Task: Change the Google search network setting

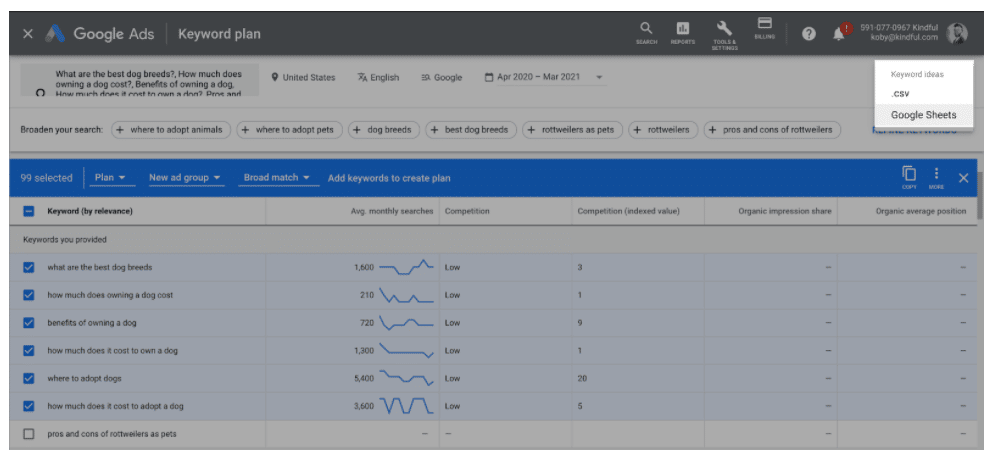Action: pyautogui.click(x=442, y=77)
